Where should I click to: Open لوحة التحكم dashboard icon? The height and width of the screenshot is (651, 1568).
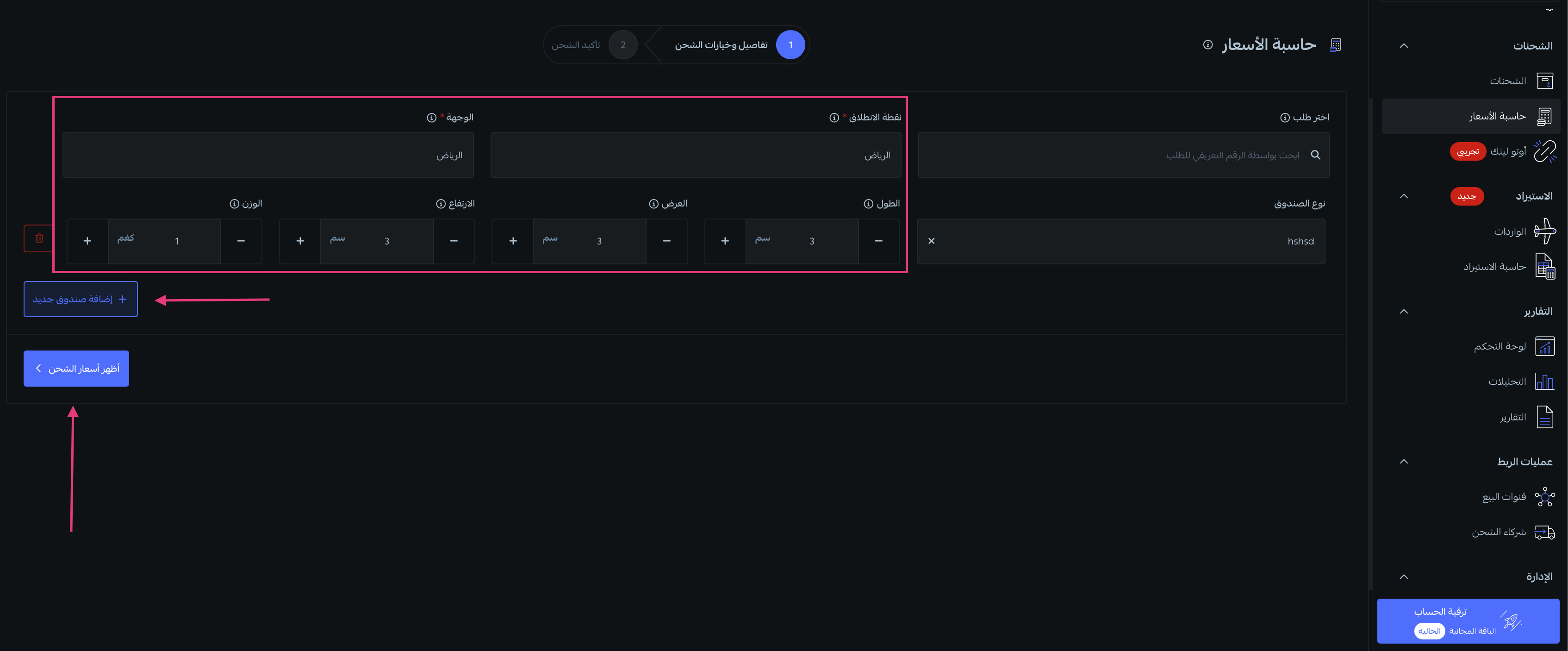pyautogui.click(x=1544, y=346)
